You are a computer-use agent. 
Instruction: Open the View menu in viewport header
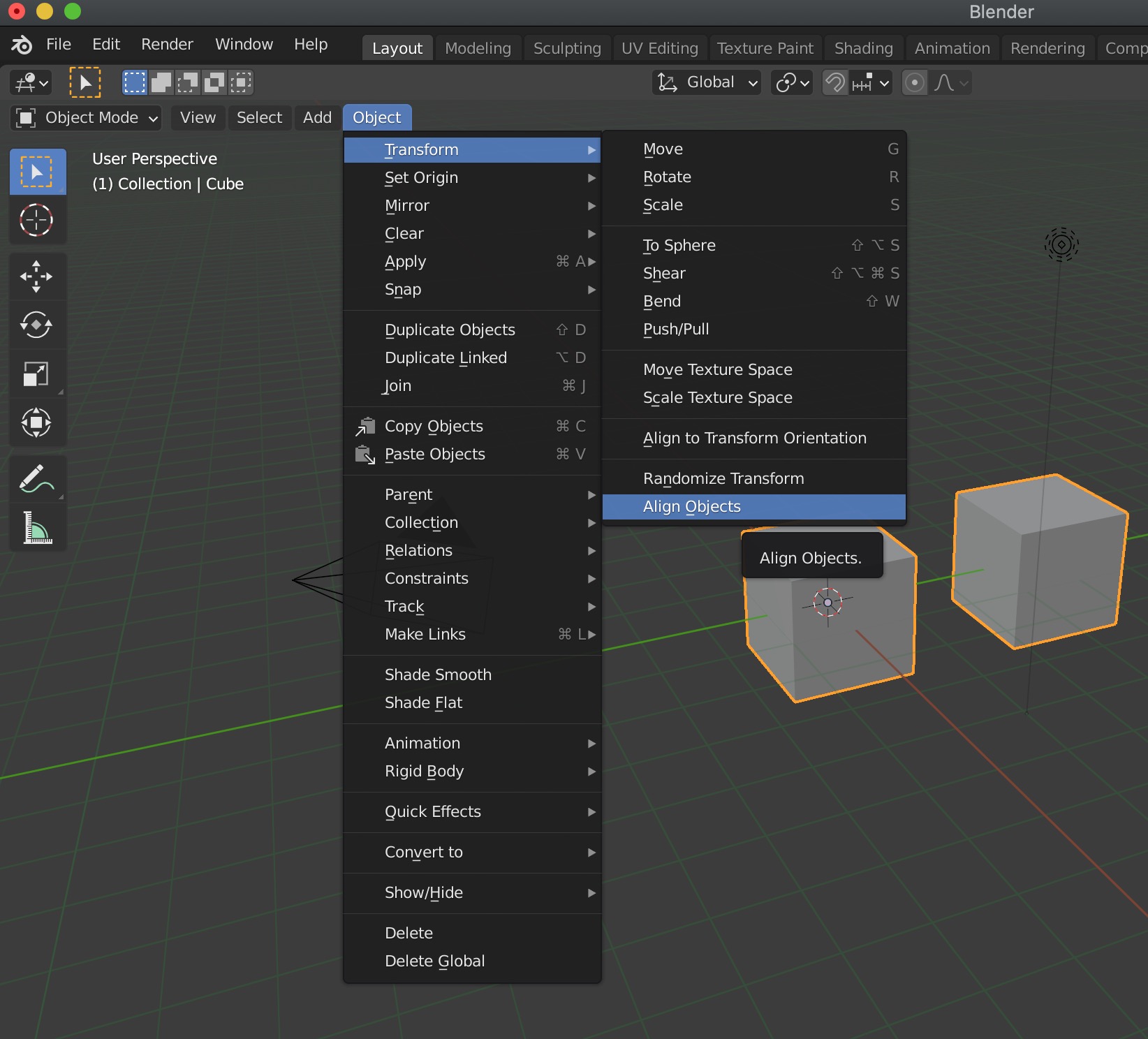click(198, 117)
